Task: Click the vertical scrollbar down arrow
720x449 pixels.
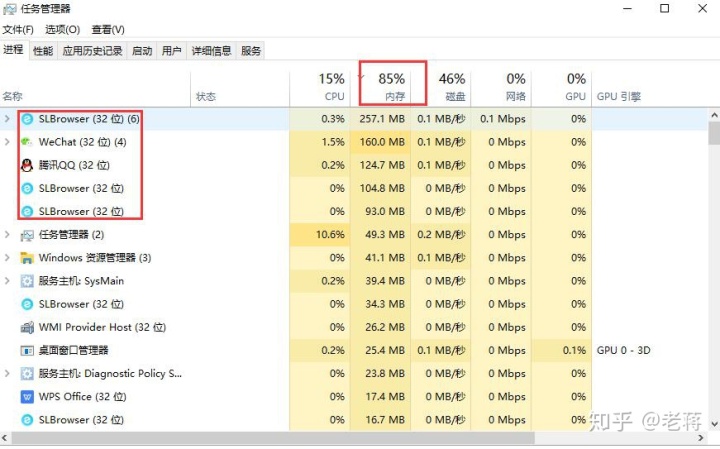Action: pos(714,424)
